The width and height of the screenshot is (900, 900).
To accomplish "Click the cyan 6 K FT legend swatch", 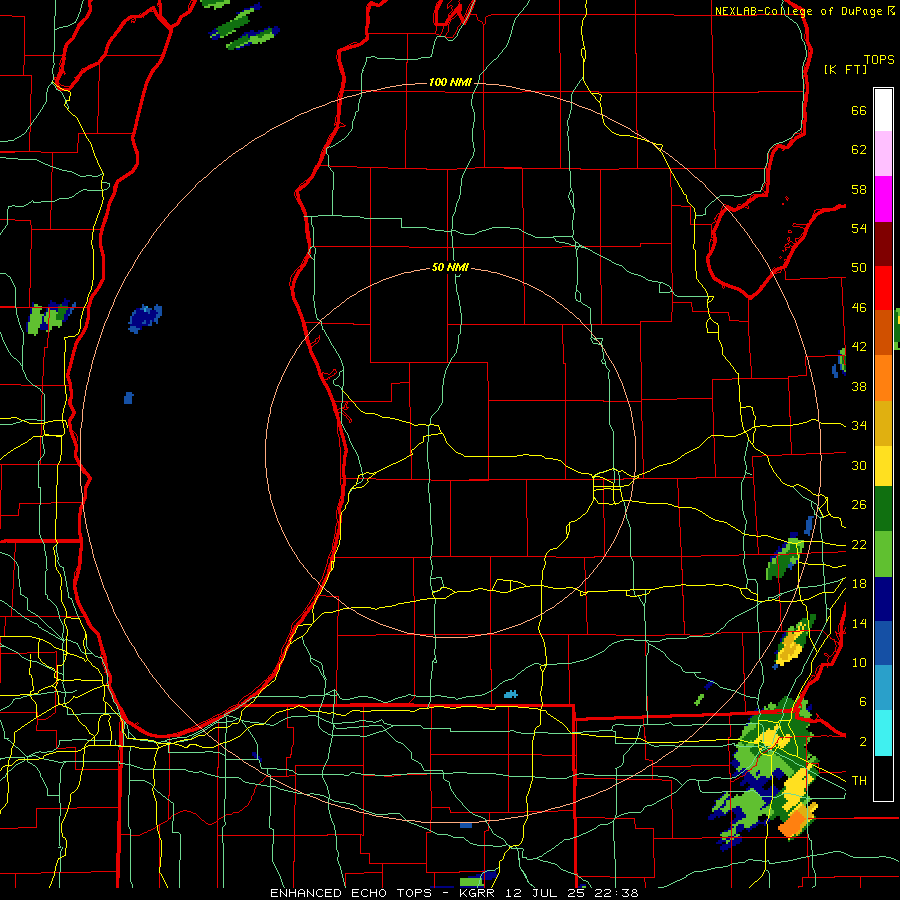I will (x=883, y=733).
